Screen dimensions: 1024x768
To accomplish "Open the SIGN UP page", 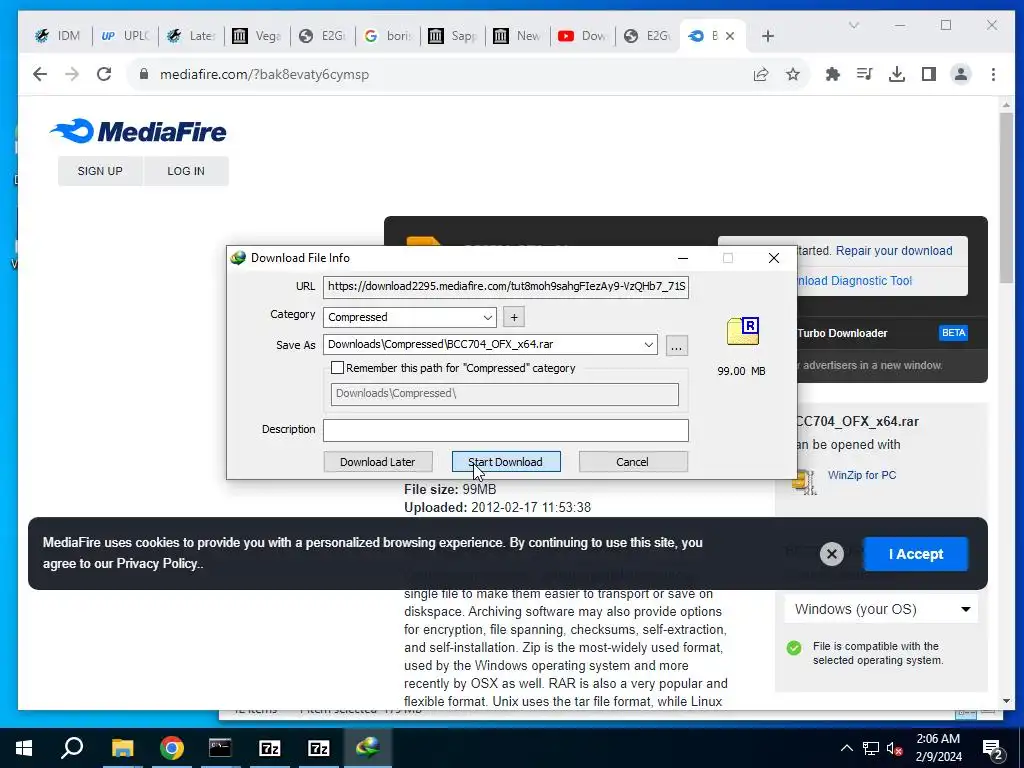I will click(100, 171).
